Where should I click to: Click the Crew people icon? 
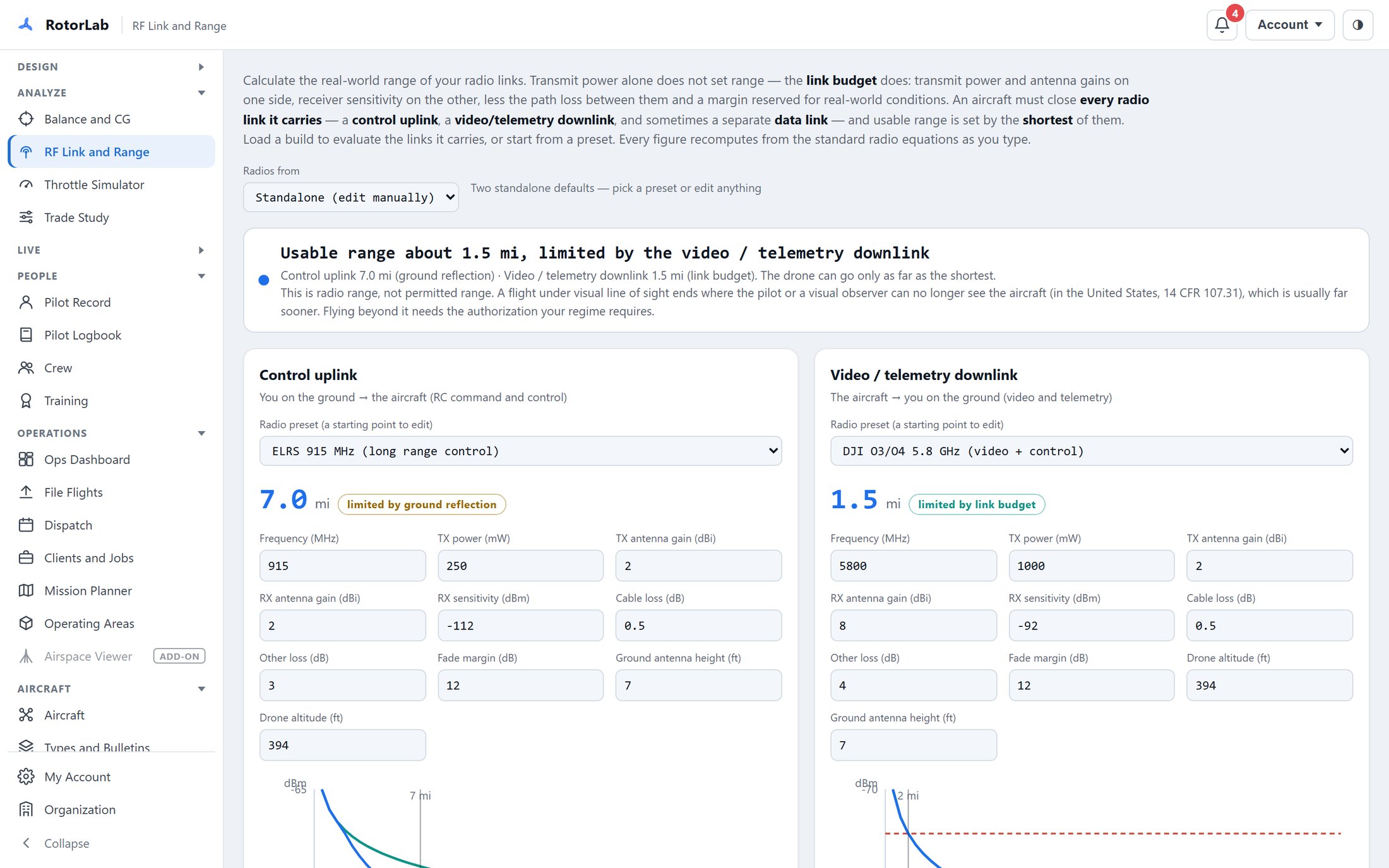pos(26,367)
